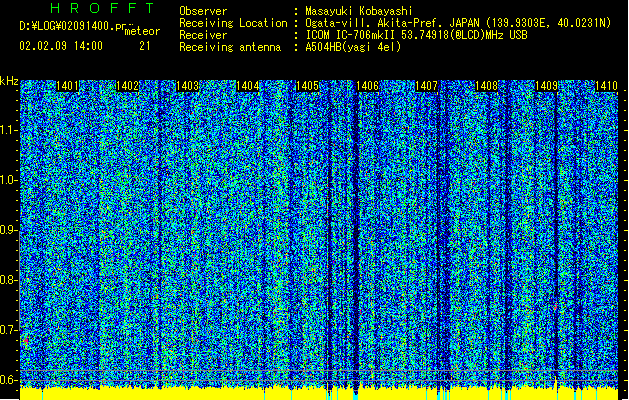
Task: Click the 1.1 kHz axis label
Action: 8,130
